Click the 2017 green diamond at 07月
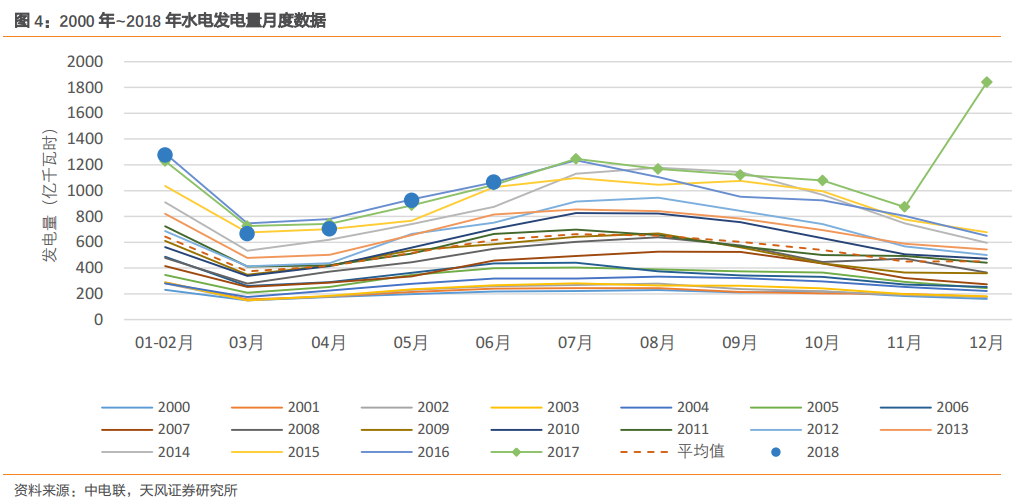 pos(575,159)
